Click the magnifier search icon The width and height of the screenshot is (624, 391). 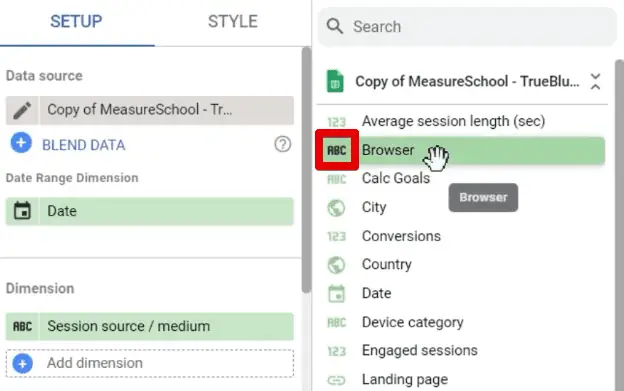335,27
